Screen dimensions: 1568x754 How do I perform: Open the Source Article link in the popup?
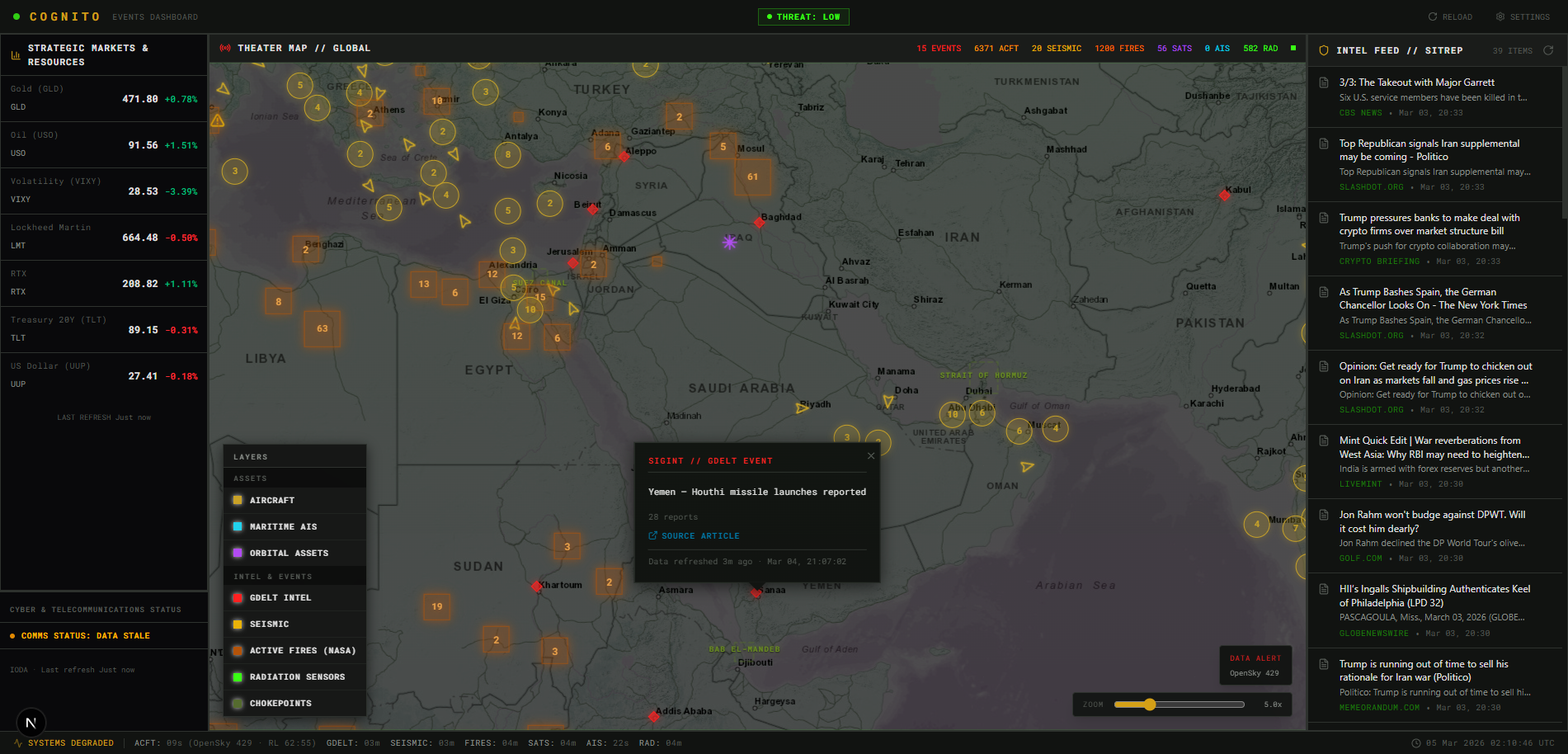coord(694,535)
